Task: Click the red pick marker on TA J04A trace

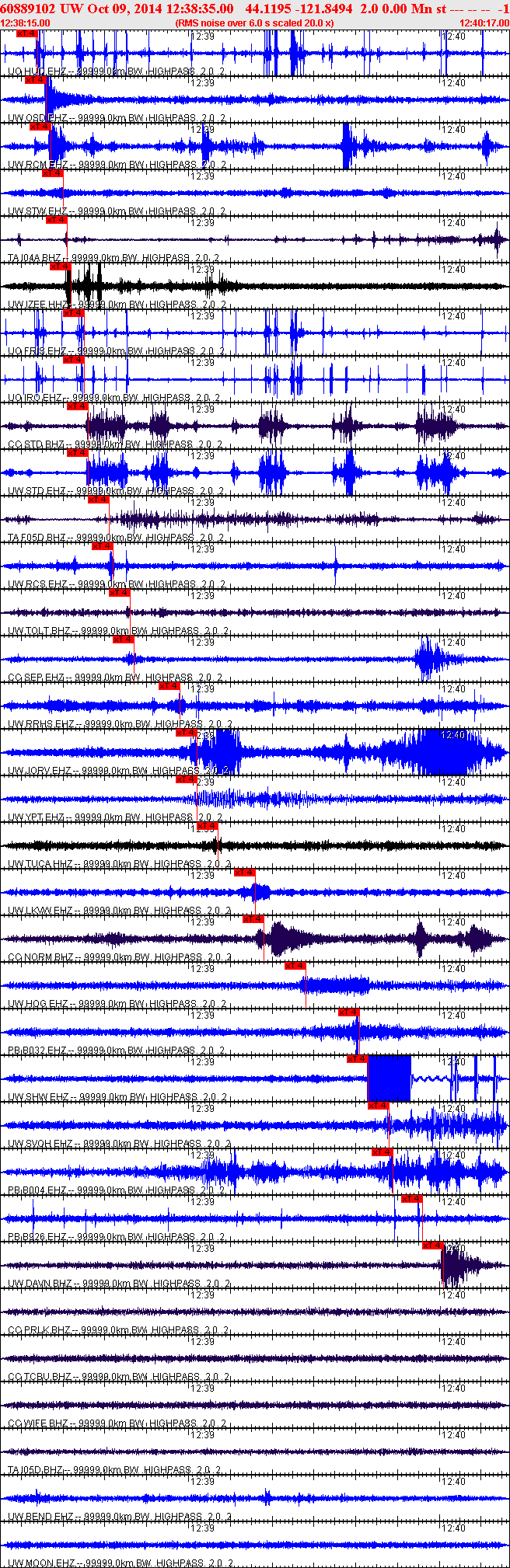Action: 57,220
